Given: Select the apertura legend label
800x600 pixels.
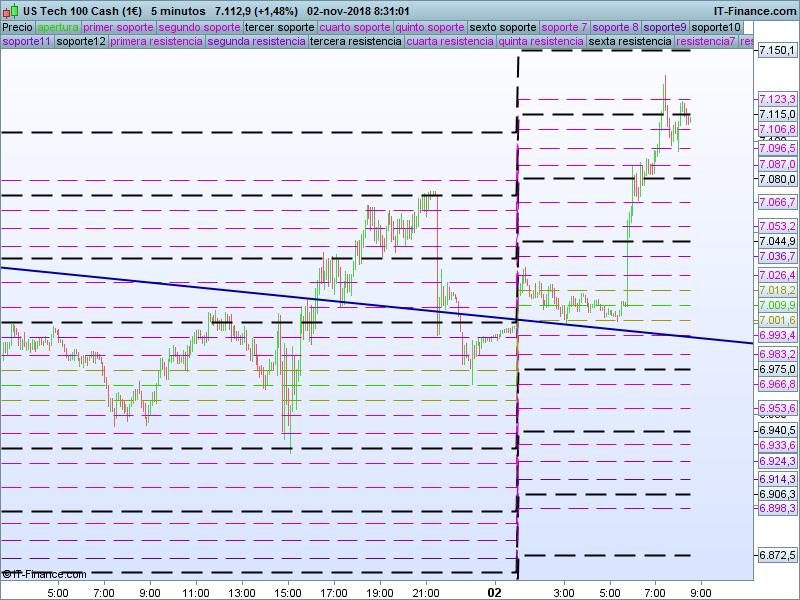Looking at the screenshot, I should pos(58,28).
